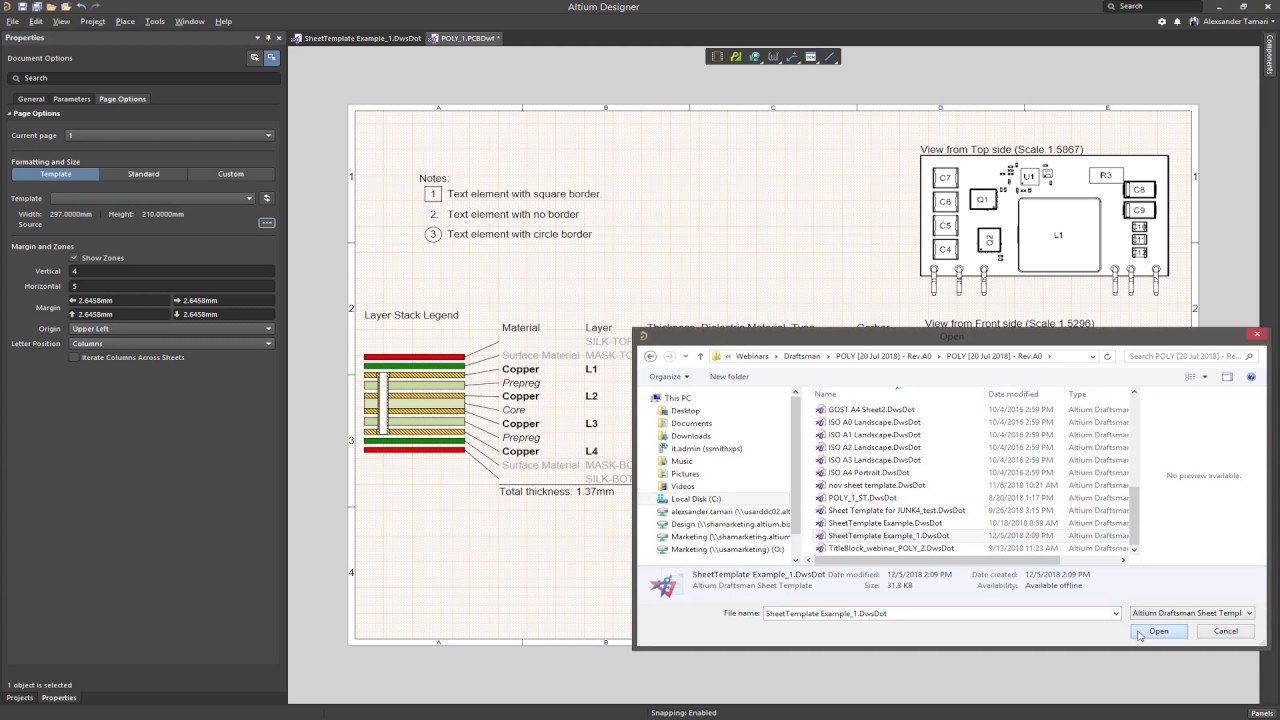
Task: Click the line drawing tool in floating toolbar
Action: click(829, 57)
